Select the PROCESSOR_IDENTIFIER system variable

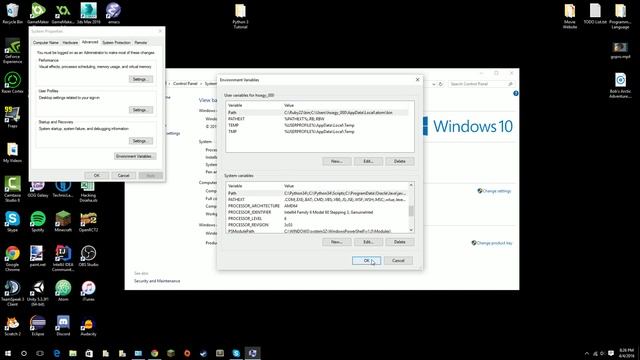click(x=317, y=212)
